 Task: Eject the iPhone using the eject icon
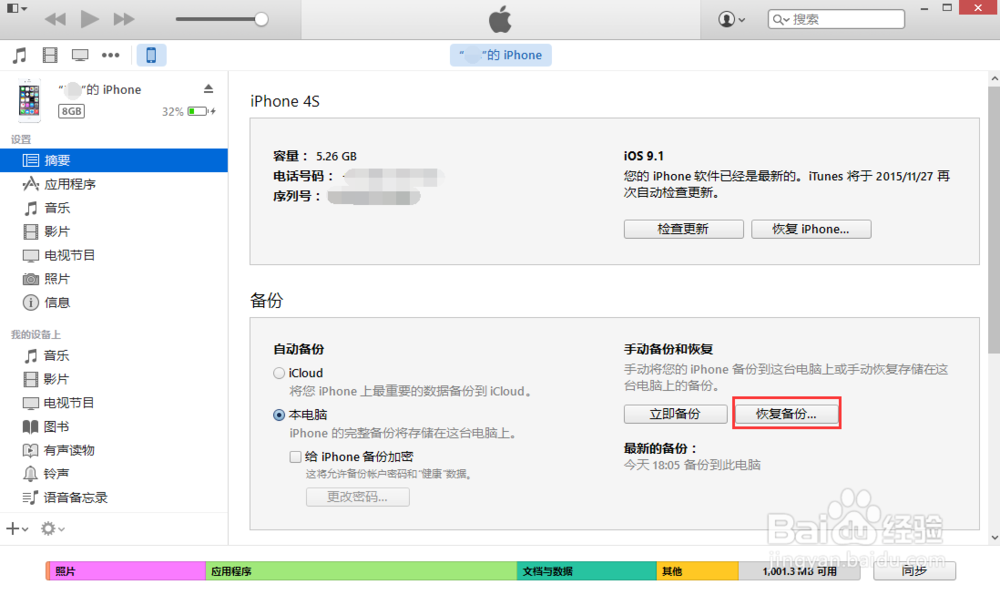click(209, 89)
